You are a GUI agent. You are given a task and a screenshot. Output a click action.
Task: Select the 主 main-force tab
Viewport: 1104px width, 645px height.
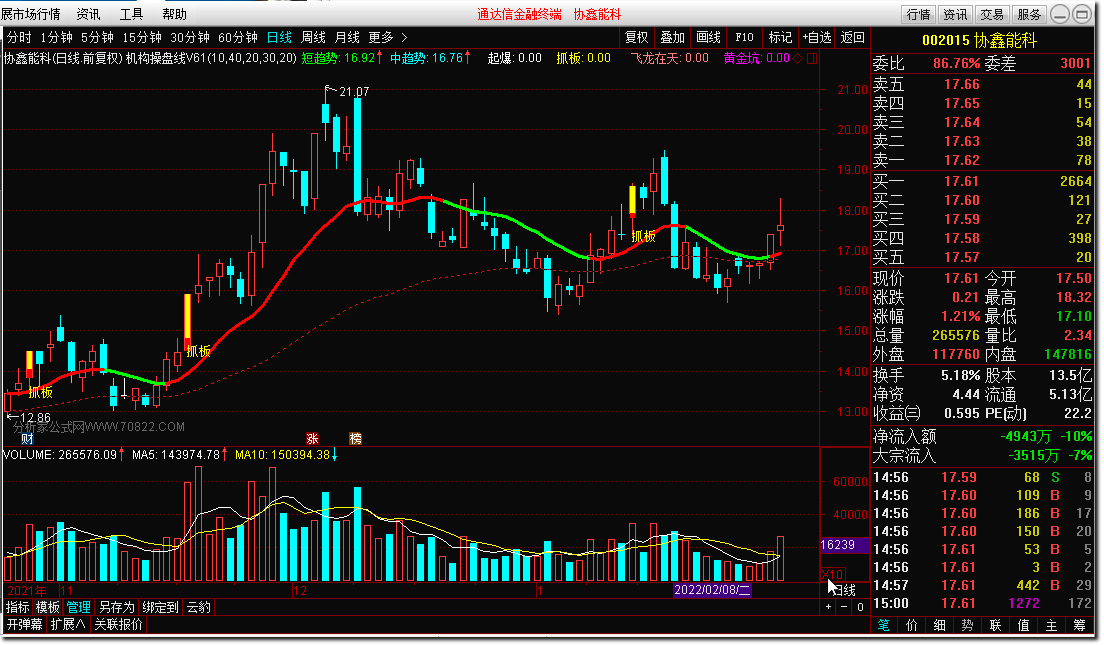point(1051,625)
